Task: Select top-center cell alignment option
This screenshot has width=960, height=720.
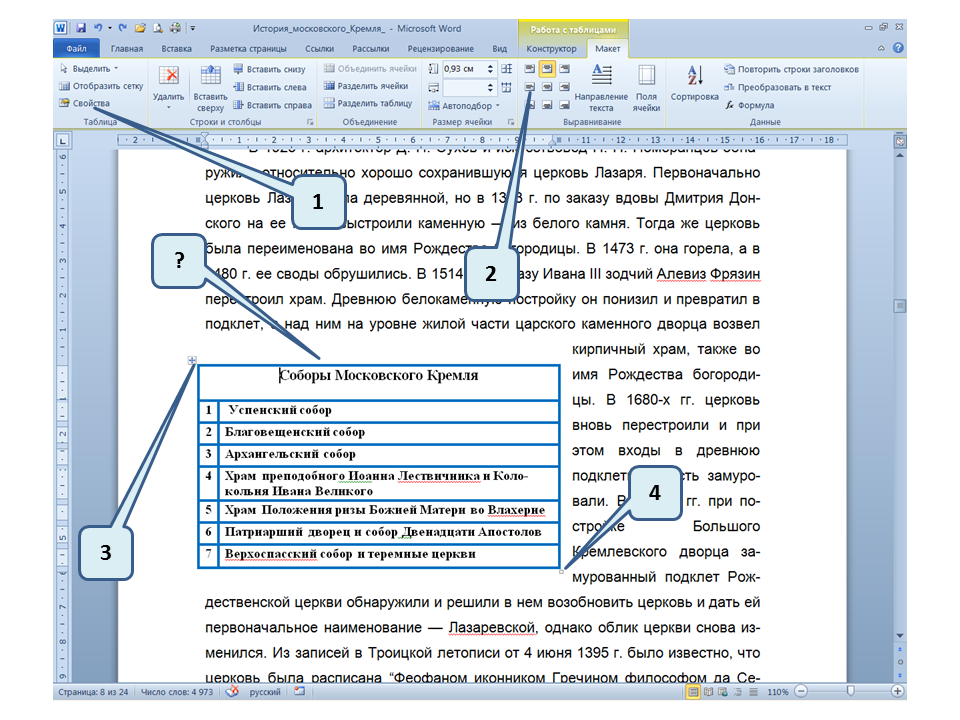Action: (547, 69)
